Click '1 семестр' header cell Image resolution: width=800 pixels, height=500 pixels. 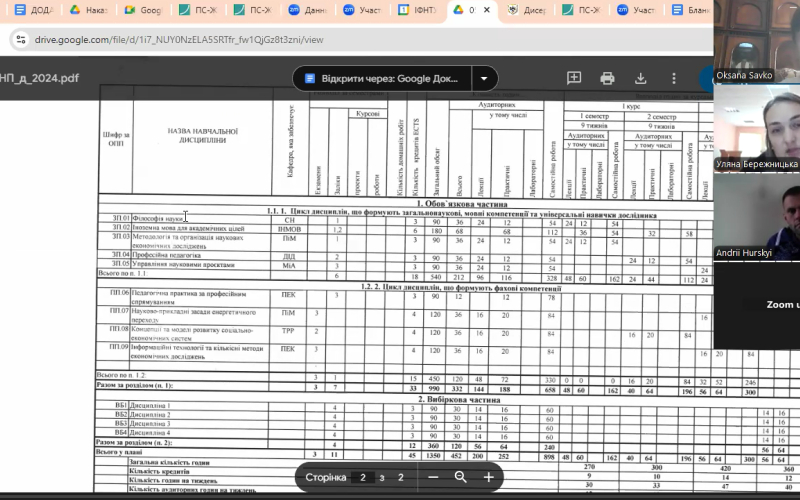point(594,116)
